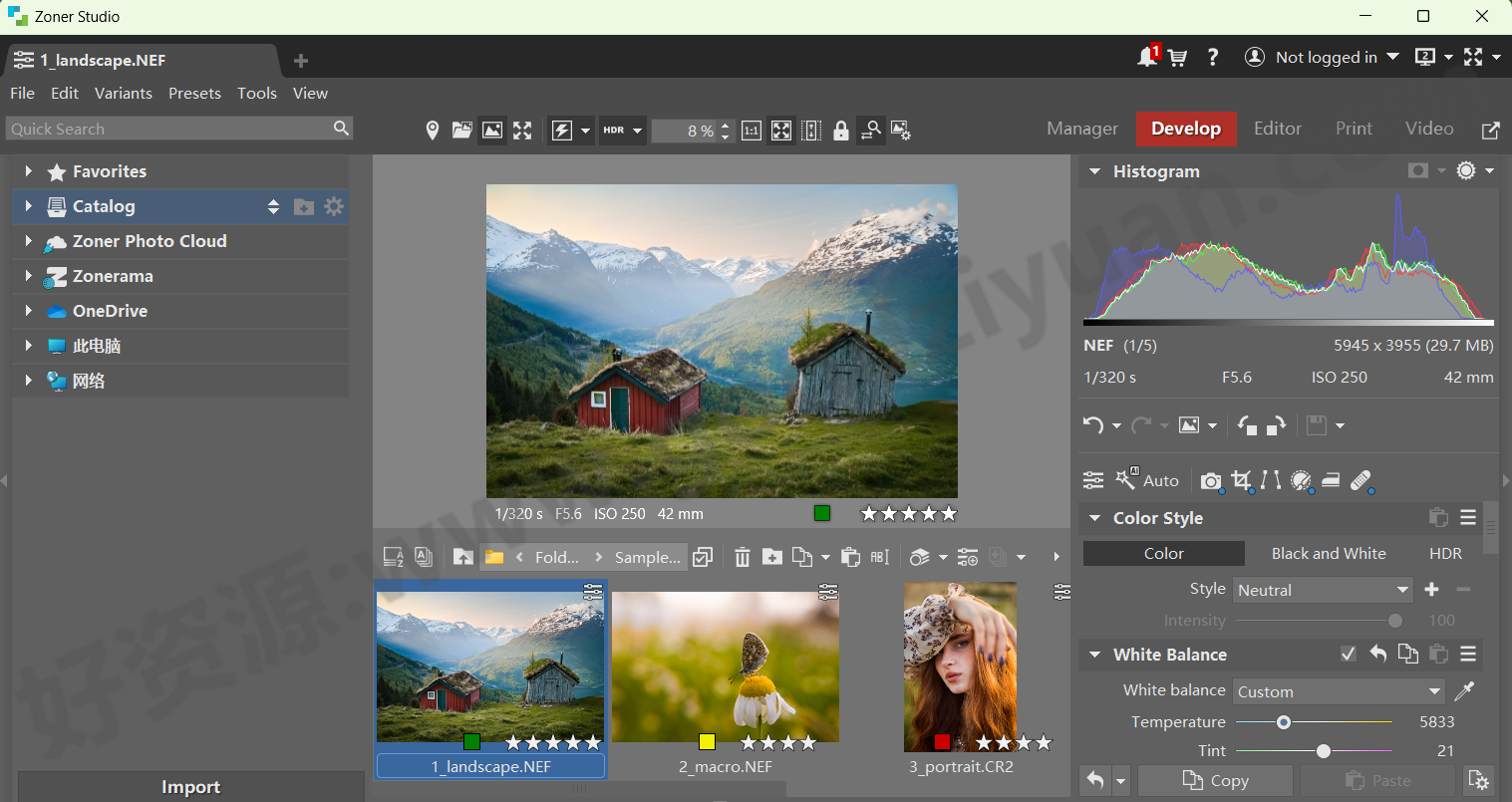Viewport: 1512px width, 802px height.
Task: Rotate the image right
Action: pyautogui.click(x=1276, y=425)
